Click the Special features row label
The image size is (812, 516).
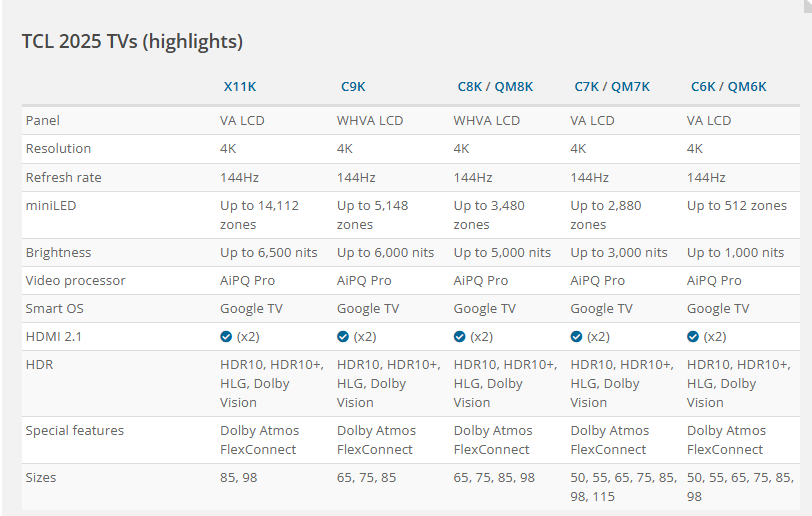tap(75, 431)
